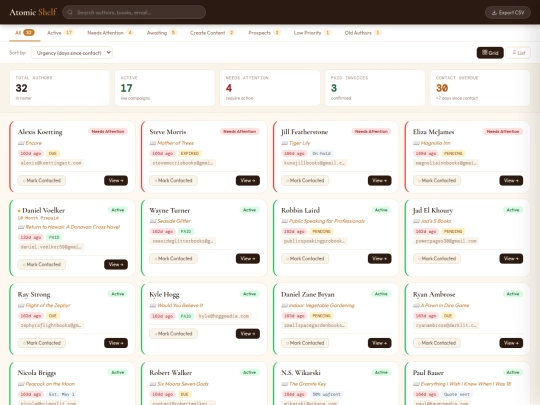This screenshot has height=405, width=540.
Task: Click Robert Walker author name
Action: tap(170, 373)
